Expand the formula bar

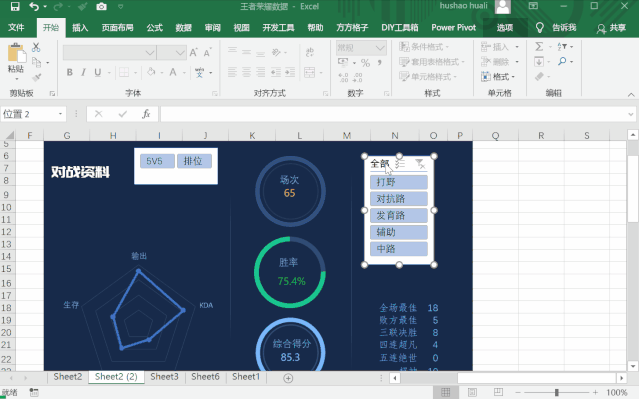pos(631,115)
